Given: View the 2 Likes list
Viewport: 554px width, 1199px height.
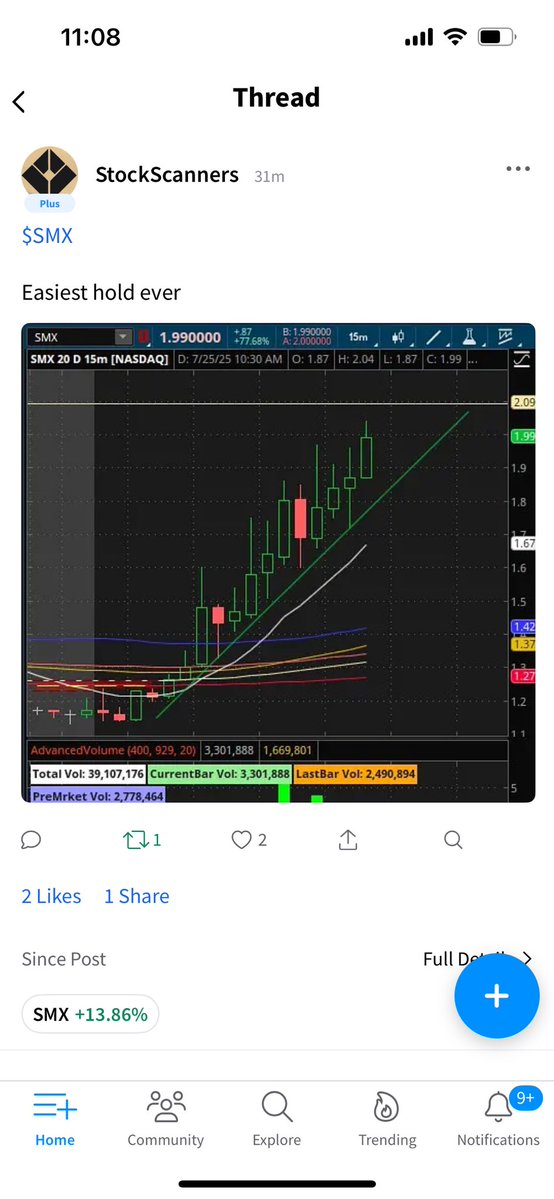Looking at the screenshot, I should (x=51, y=896).
